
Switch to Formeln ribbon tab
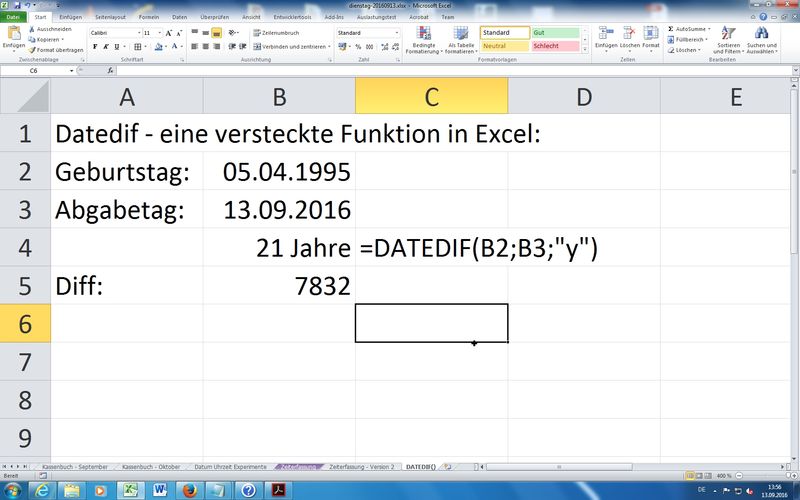point(148,17)
